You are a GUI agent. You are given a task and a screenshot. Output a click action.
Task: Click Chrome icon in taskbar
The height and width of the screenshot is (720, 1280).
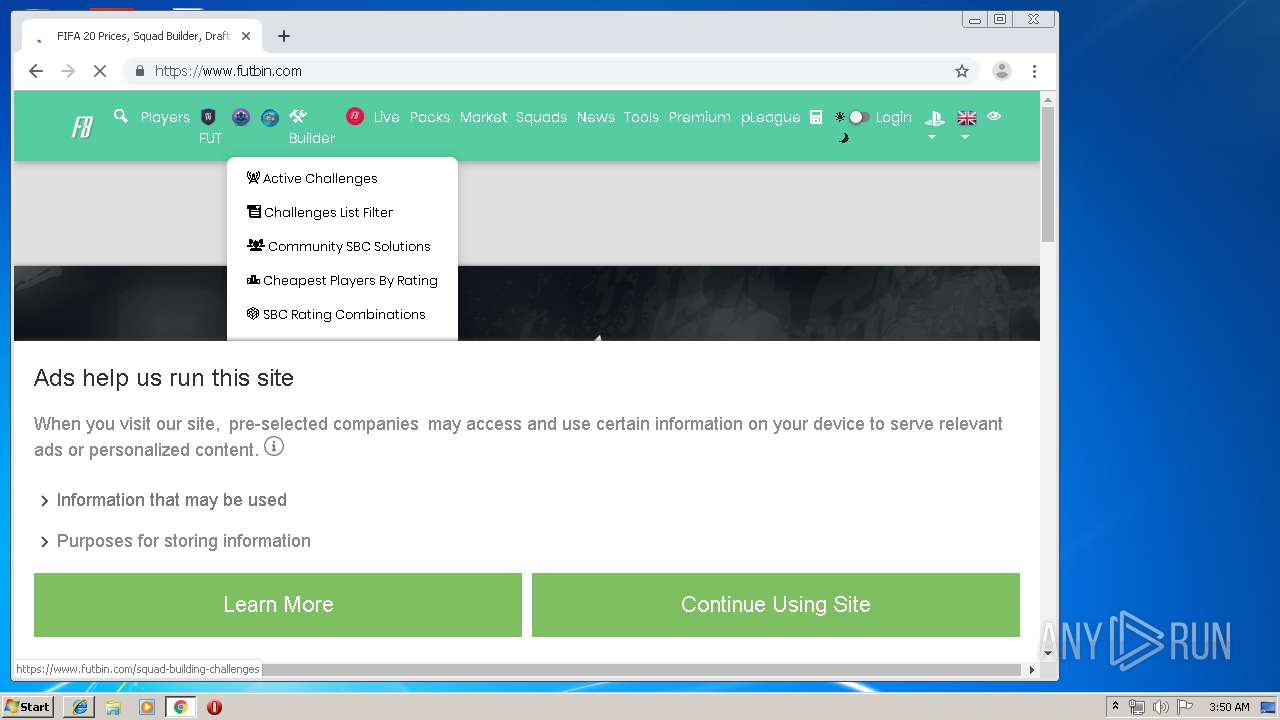point(180,707)
